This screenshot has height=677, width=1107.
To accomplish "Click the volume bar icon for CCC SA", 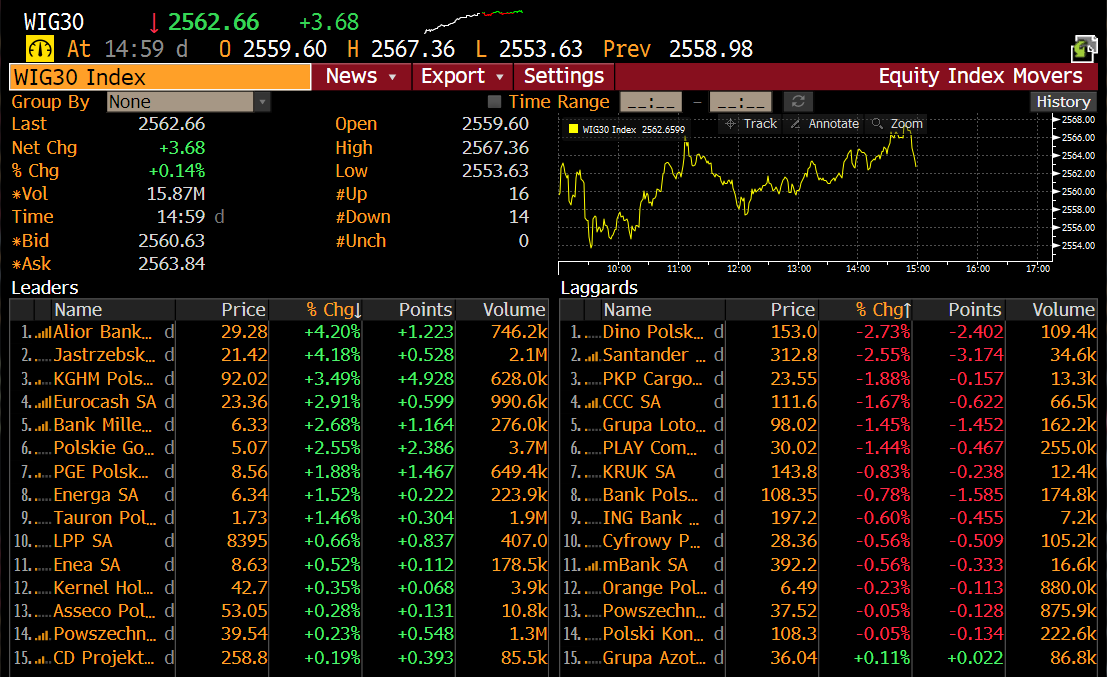I will (592, 402).
